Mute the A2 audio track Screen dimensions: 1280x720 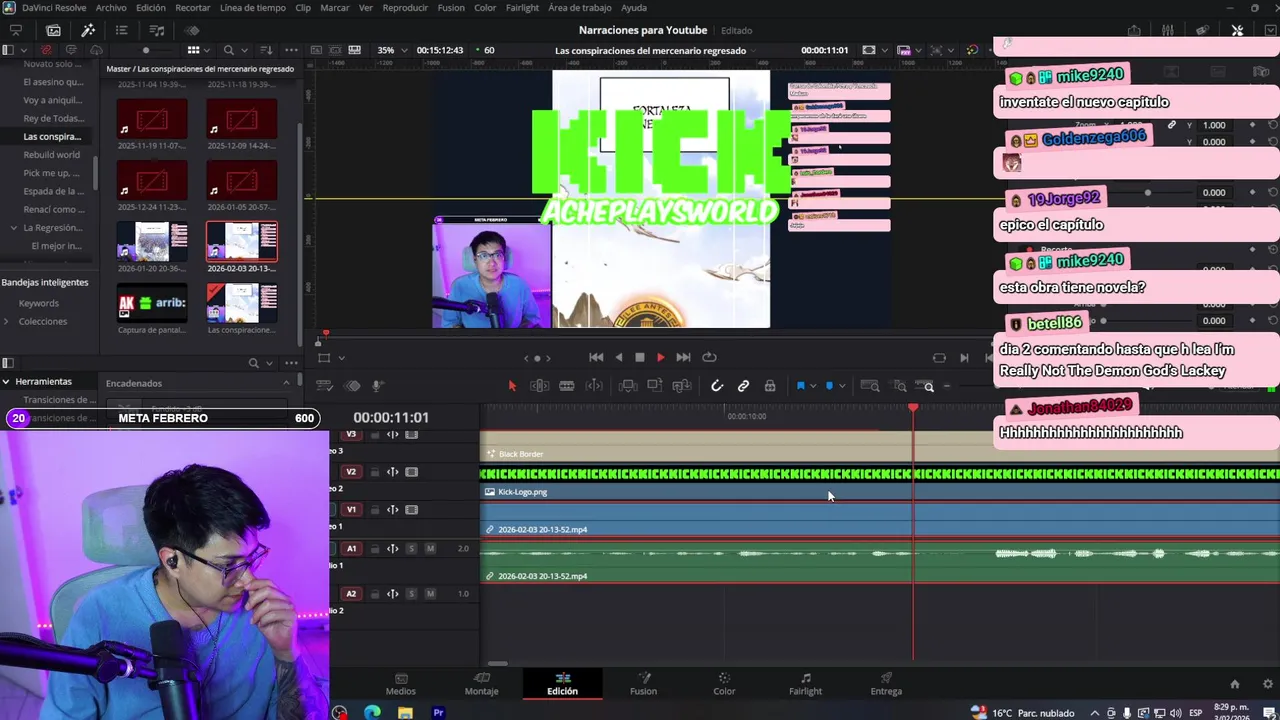(x=430, y=594)
